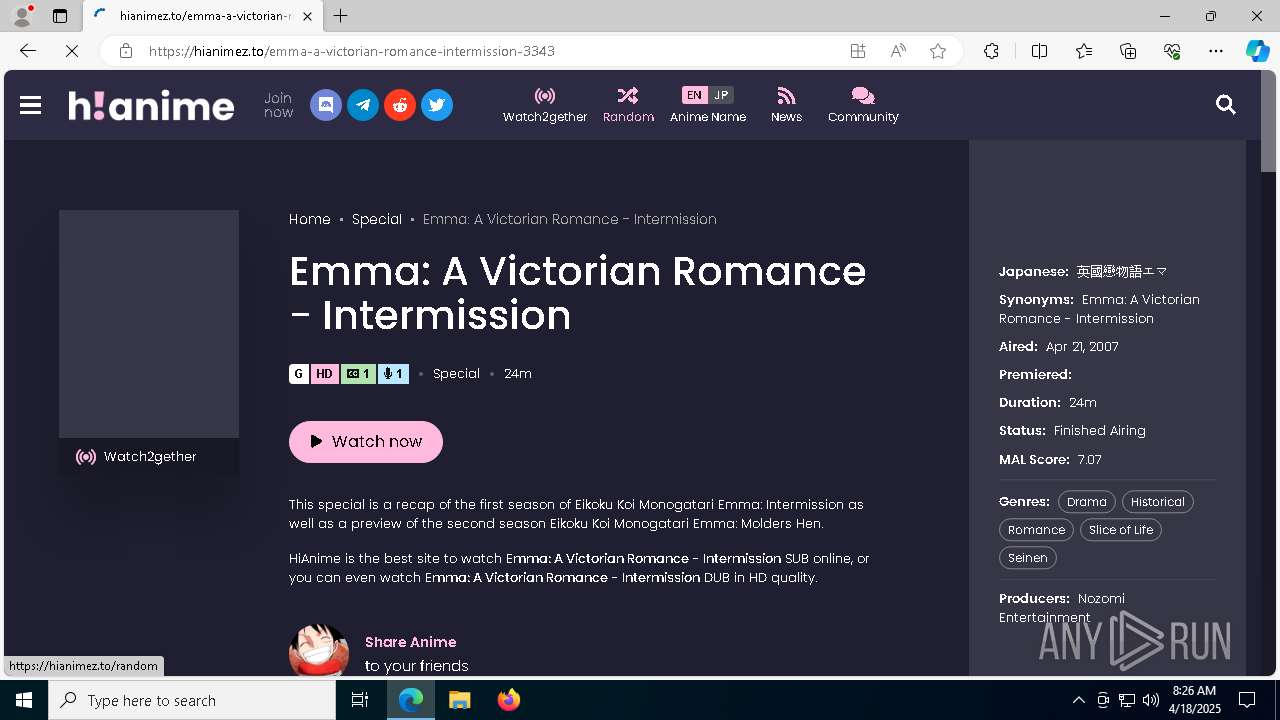View site information lock icon
The image size is (1280, 720).
(126, 51)
